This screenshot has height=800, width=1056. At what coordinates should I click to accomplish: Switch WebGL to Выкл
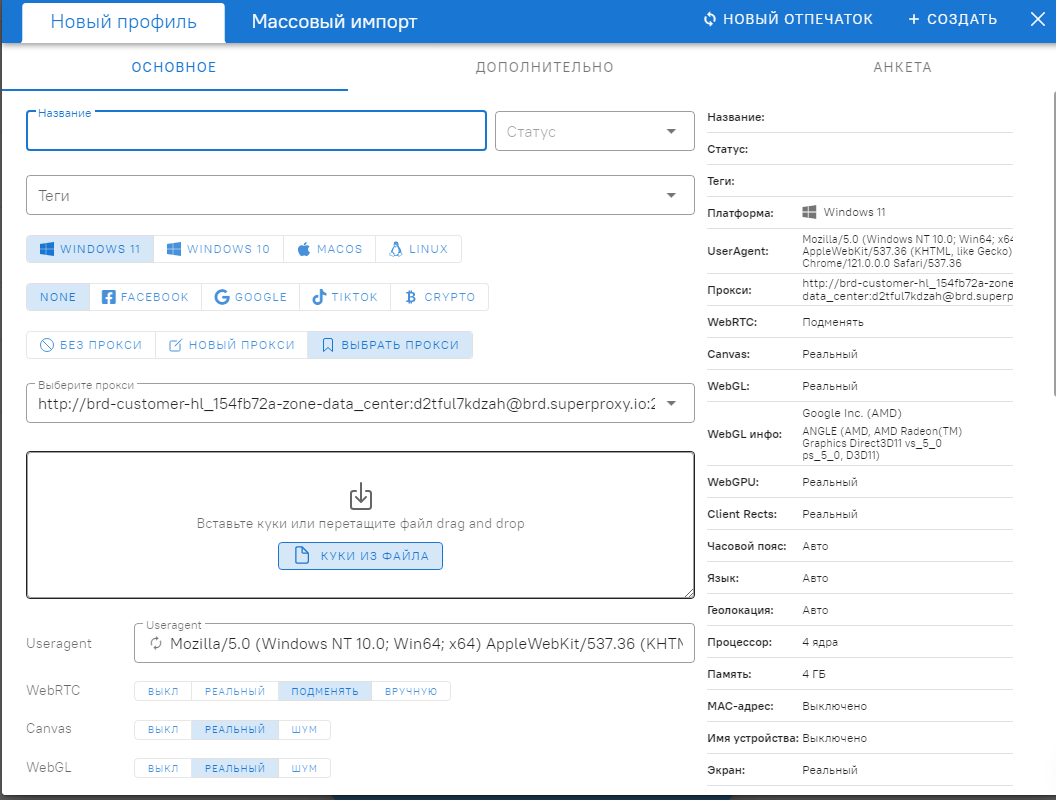[x=163, y=768]
